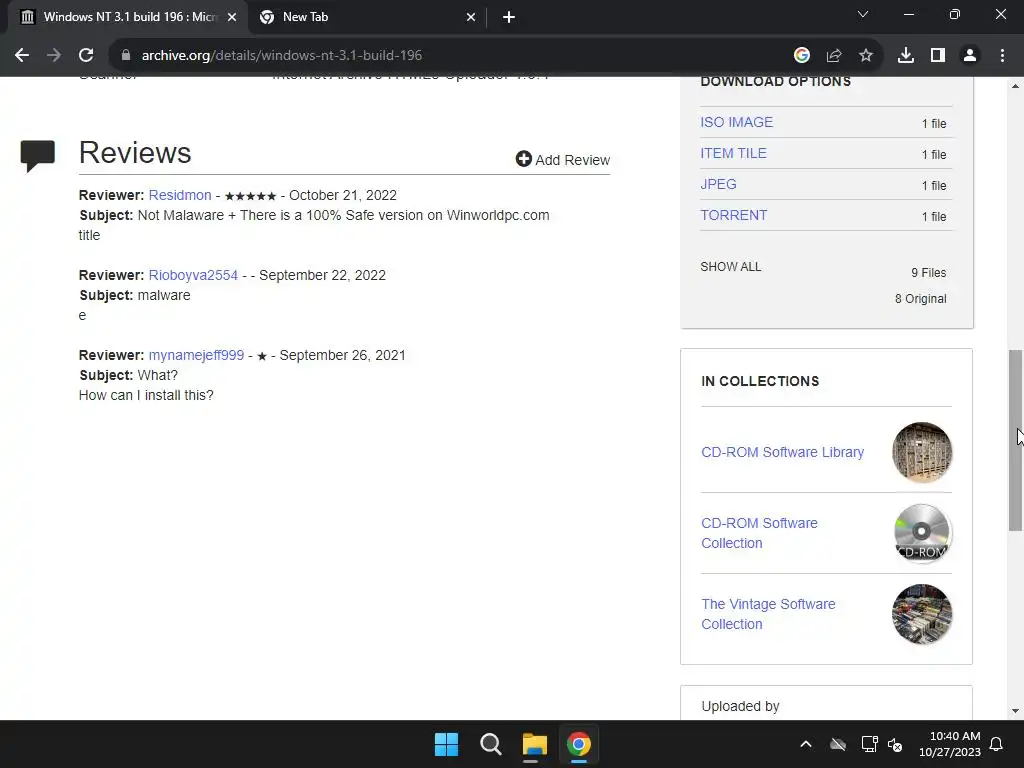Open Chrome downloads icon
The width and height of the screenshot is (1024, 768).
click(905, 56)
